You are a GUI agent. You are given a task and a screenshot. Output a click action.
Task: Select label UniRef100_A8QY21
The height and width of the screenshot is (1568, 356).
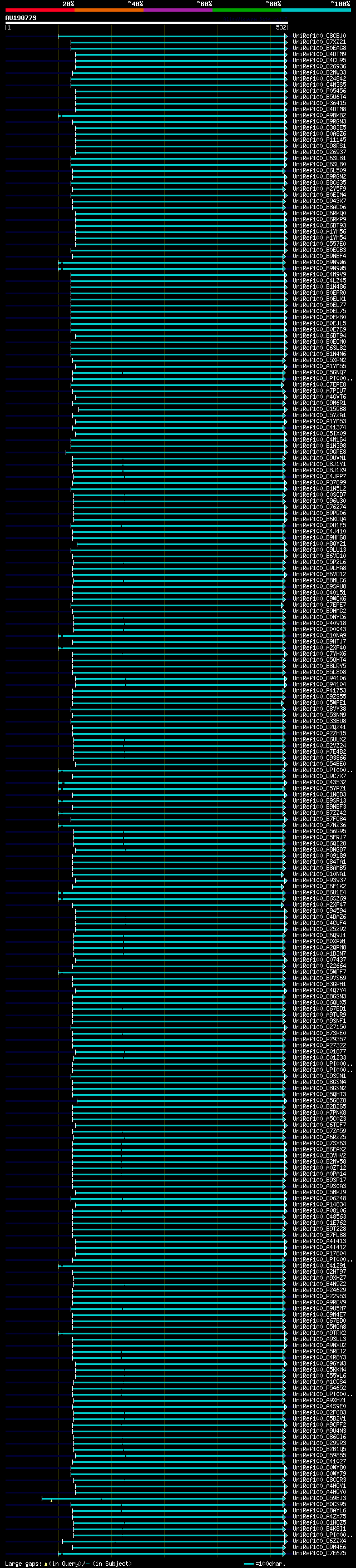point(319,543)
